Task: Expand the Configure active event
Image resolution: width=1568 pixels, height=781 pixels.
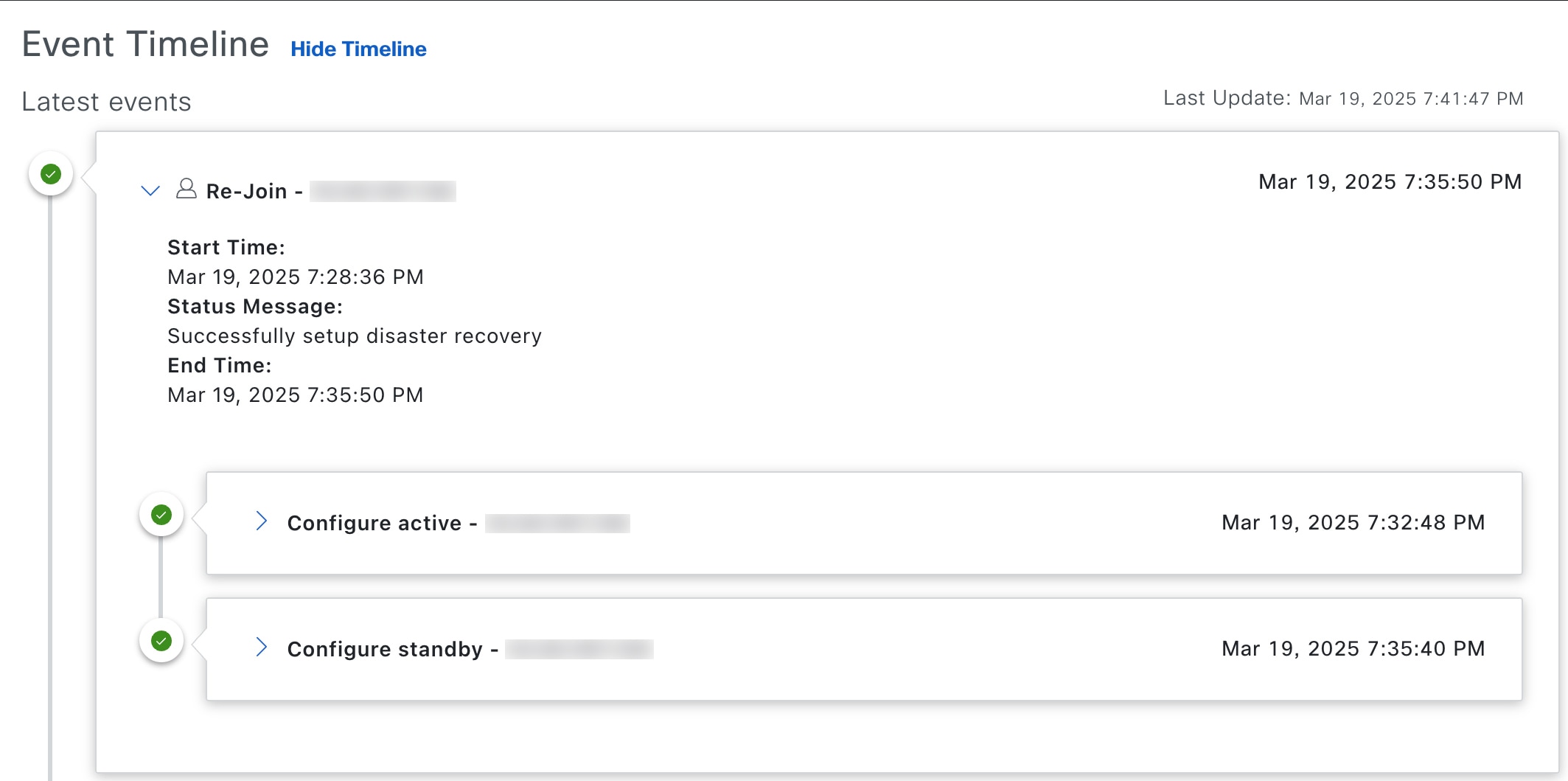Action: point(261,521)
